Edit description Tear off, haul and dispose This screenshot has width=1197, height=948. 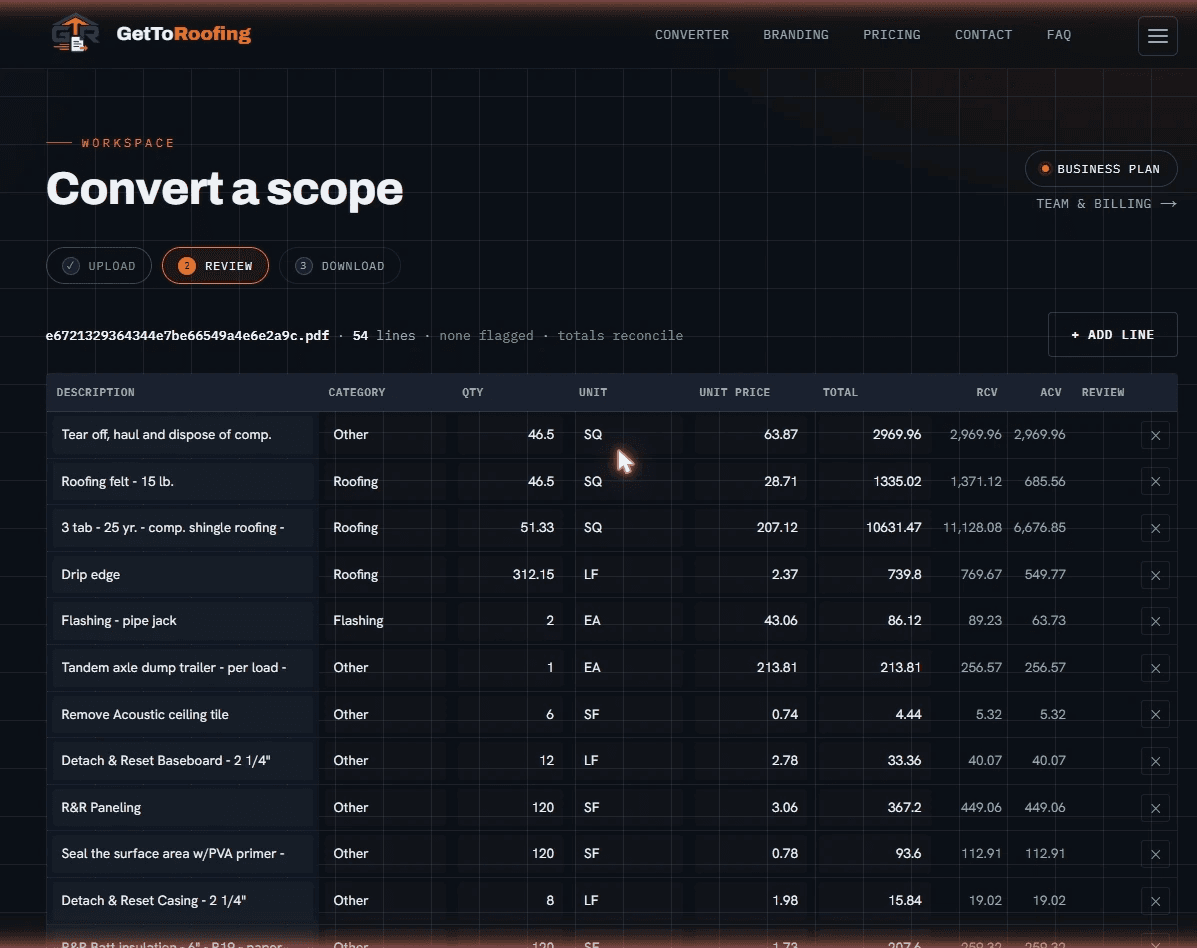click(x=183, y=434)
